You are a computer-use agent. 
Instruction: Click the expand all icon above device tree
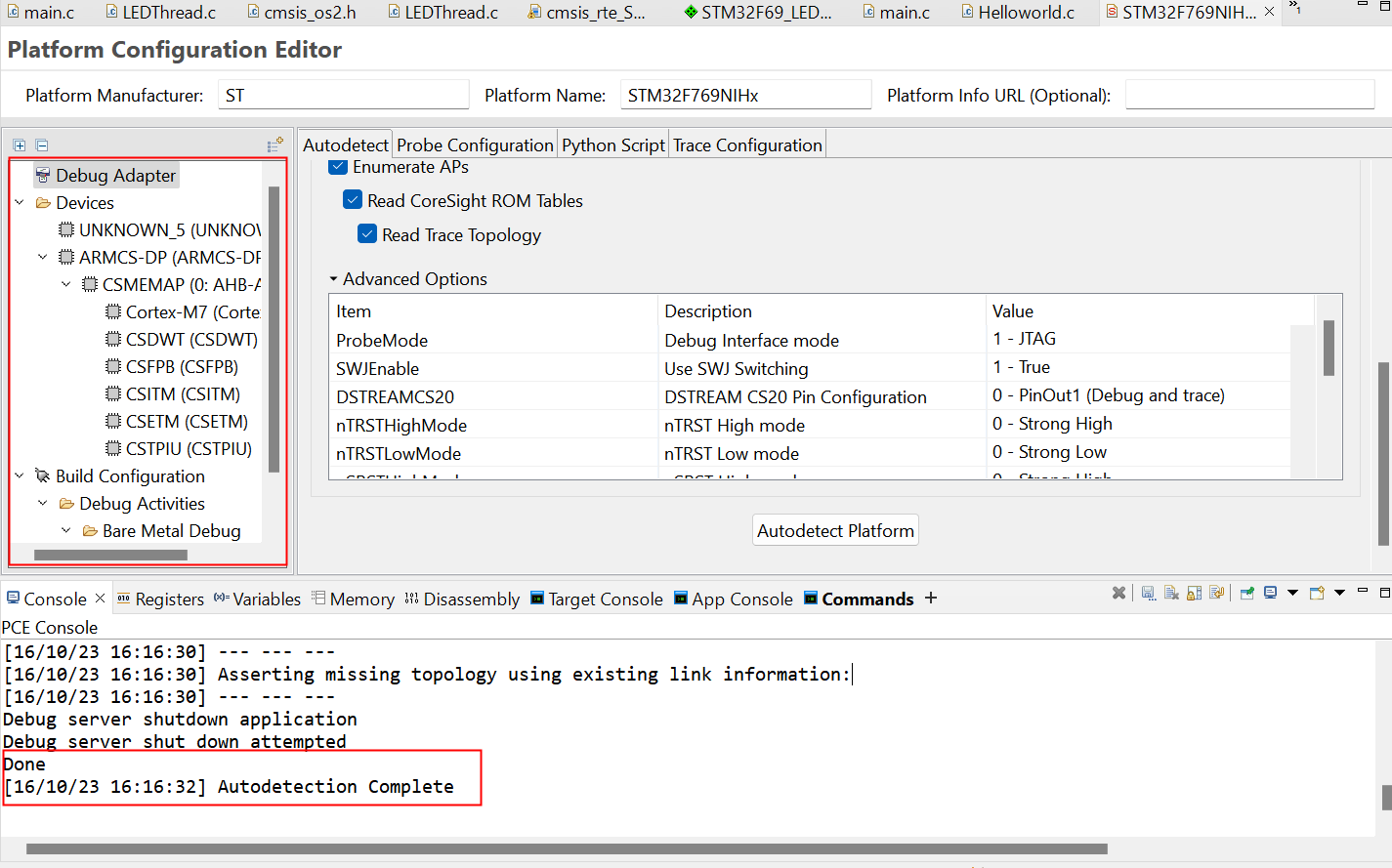pos(20,145)
